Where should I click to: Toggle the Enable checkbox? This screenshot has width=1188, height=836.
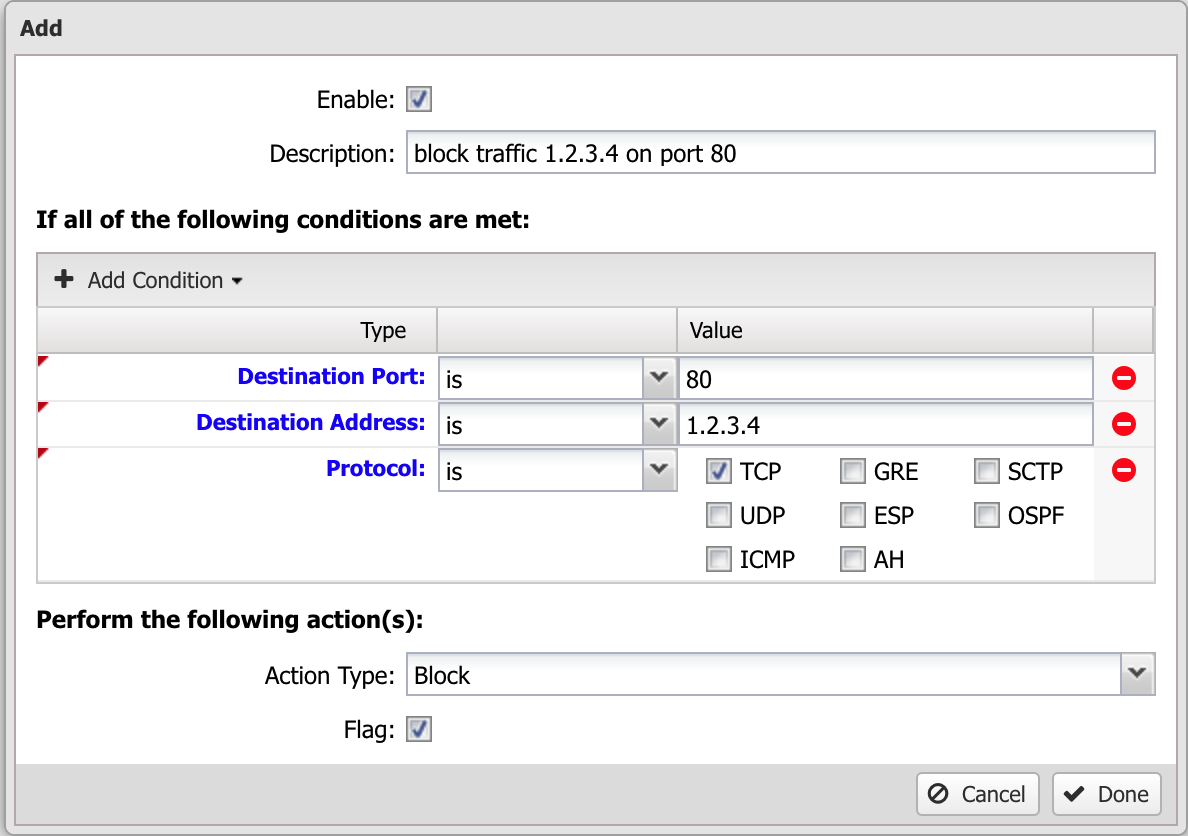pyautogui.click(x=419, y=99)
